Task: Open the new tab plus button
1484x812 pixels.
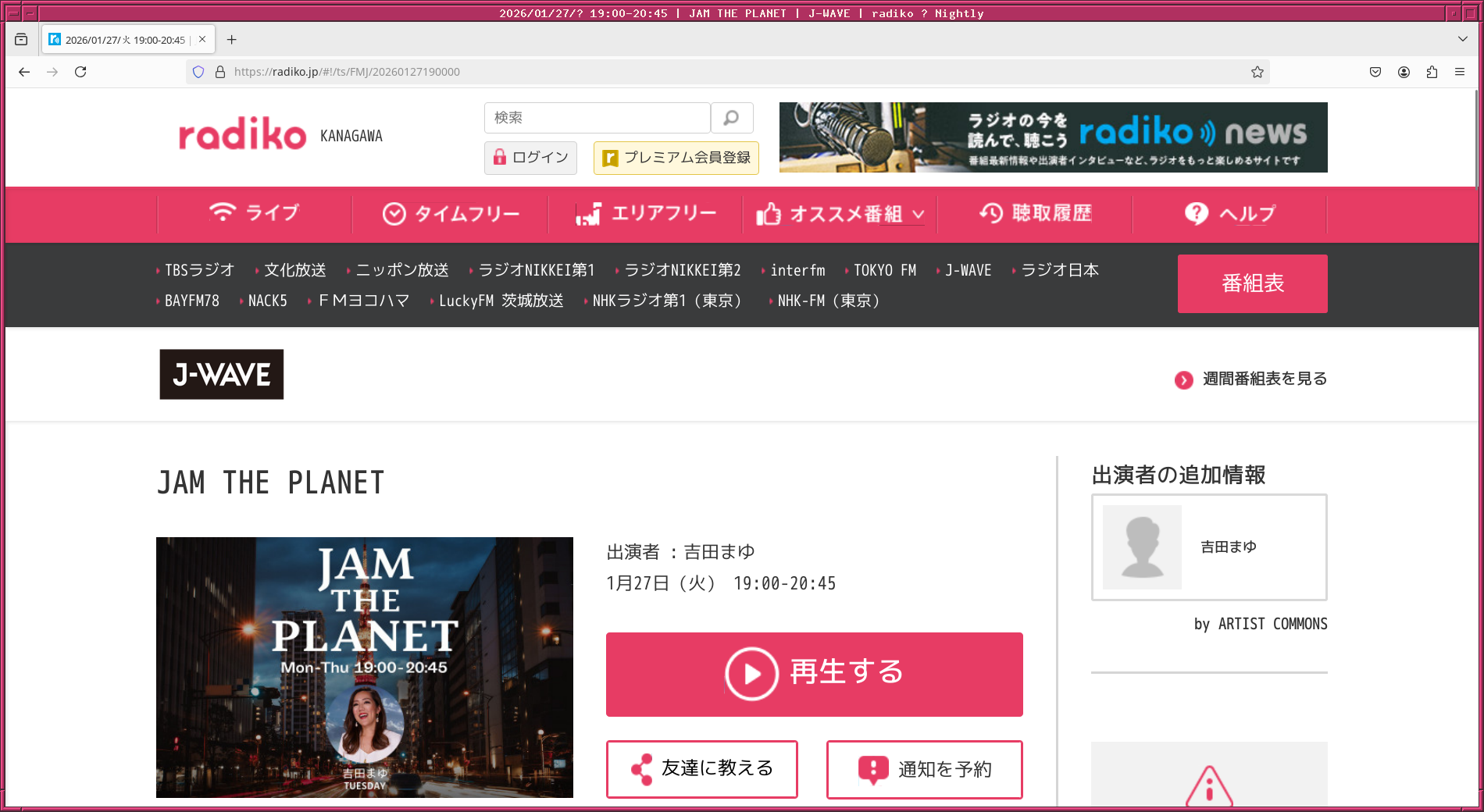Action: (231, 40)
